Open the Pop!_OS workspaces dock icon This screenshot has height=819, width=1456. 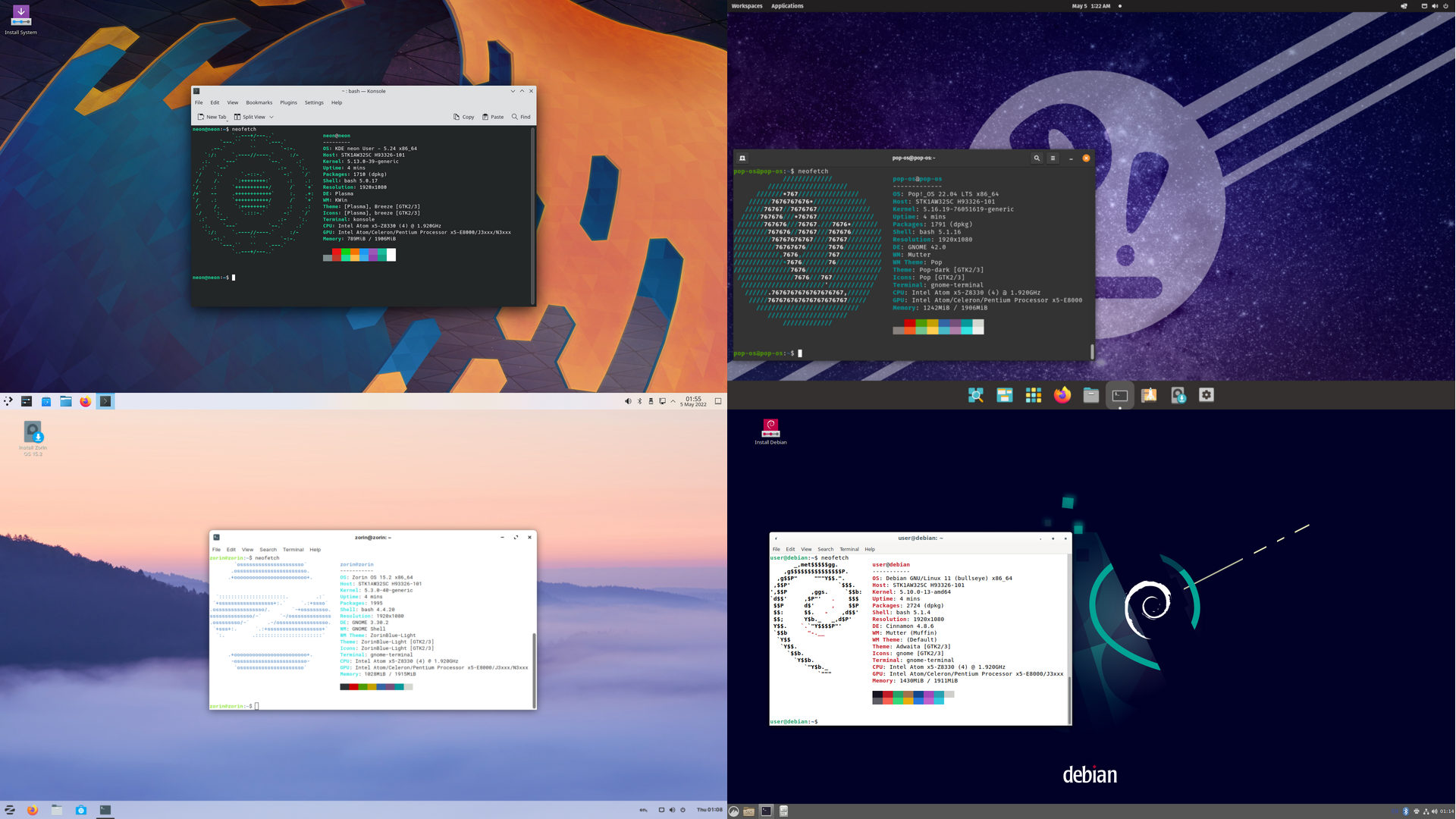tap(1004, 395)
